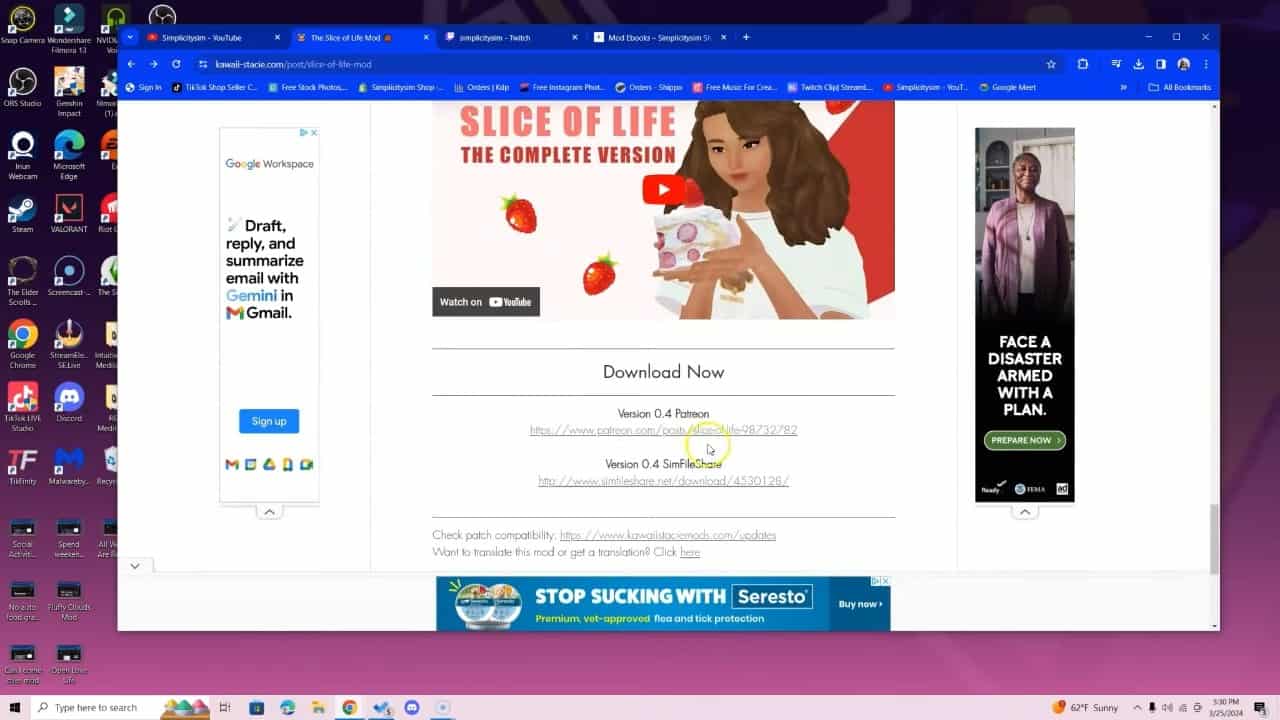
Task: Click the Chrome profile avatar
Action: [x=1184, y=64]
